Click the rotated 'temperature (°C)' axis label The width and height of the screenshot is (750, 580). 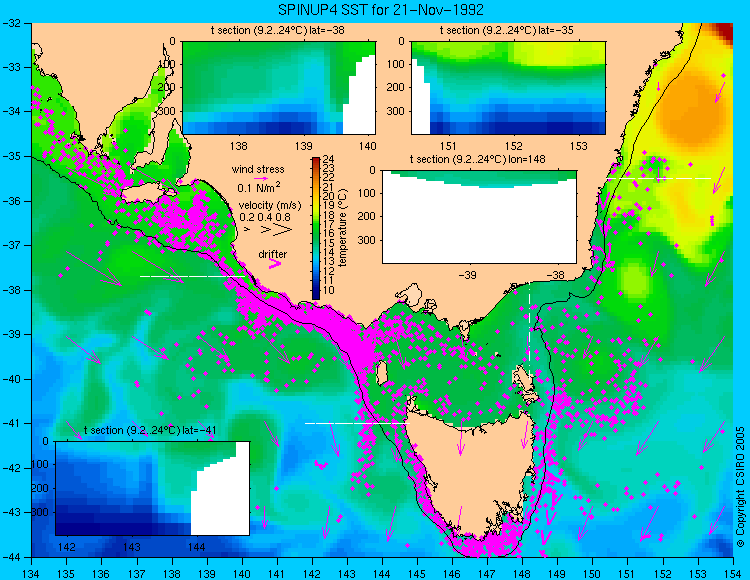342,227
